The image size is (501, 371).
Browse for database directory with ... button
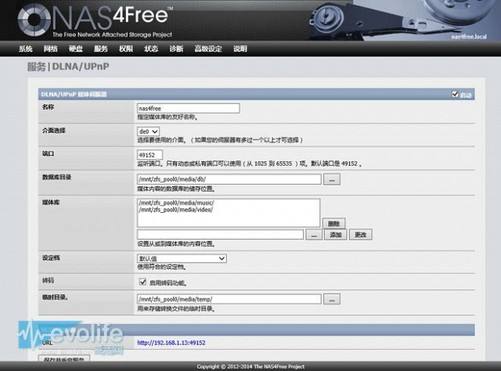(x=332, y=179)
